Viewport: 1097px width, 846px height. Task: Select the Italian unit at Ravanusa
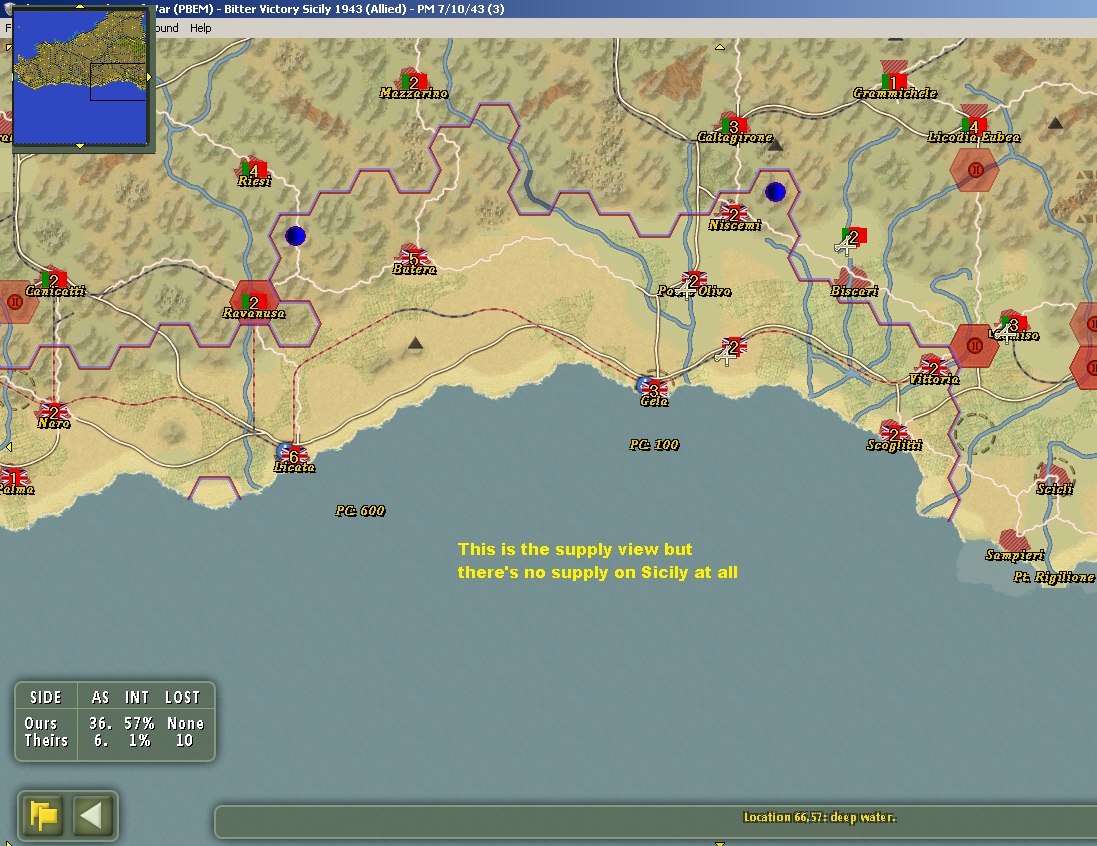(x=254, y=302)
